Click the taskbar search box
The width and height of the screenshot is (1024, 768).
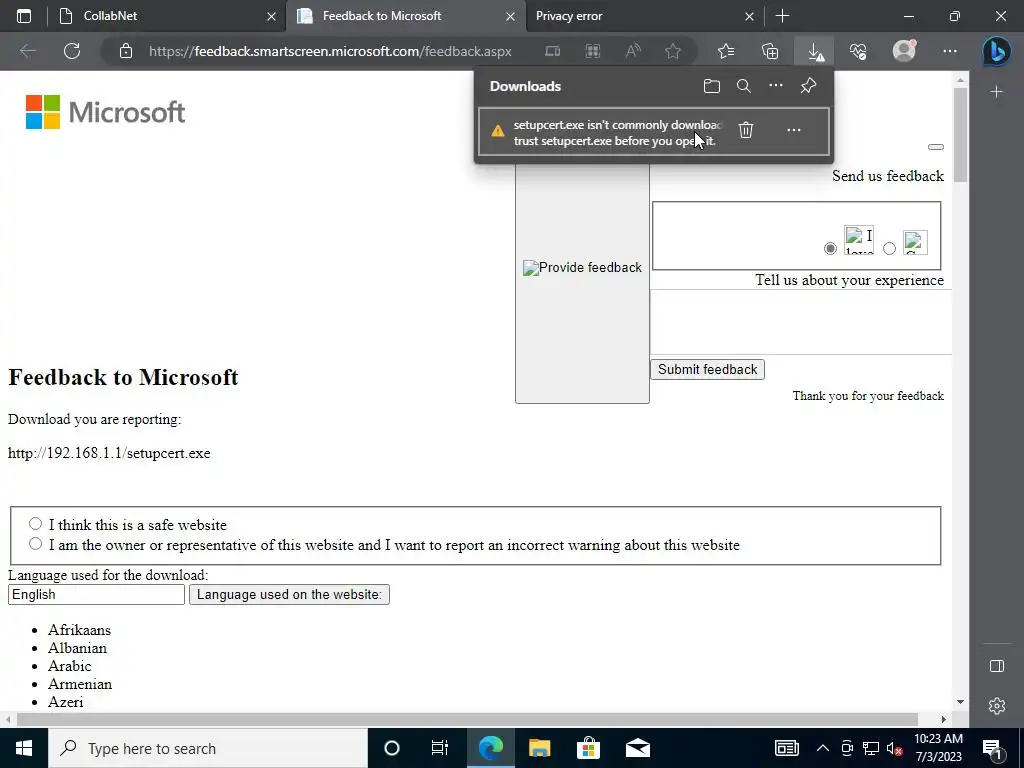tap(208, 748)
